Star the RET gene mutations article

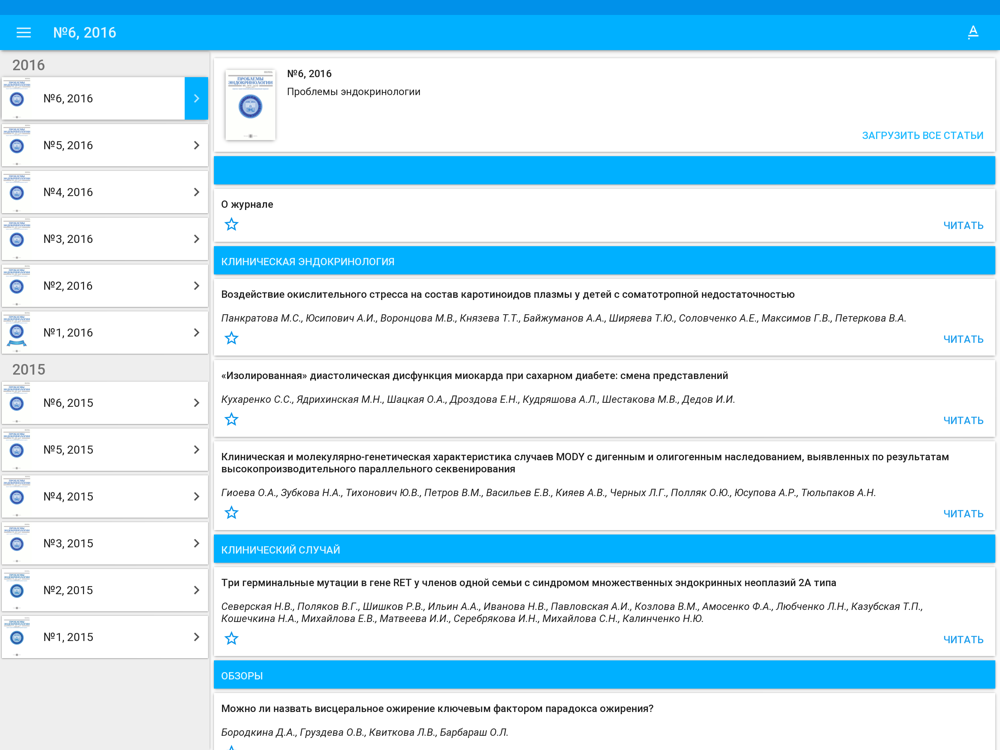click(232, 638)
